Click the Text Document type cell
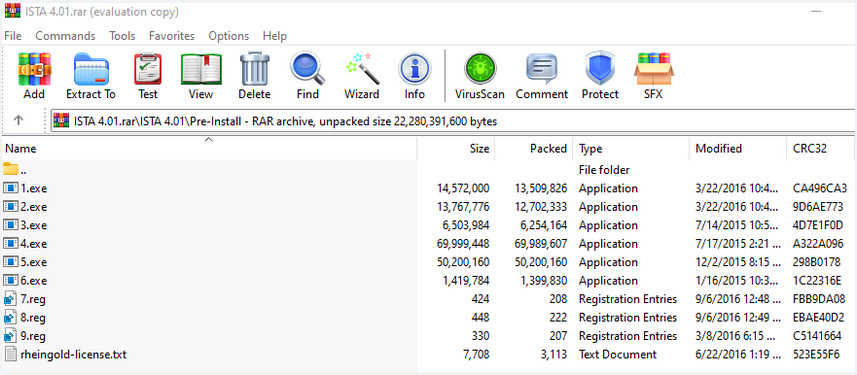Screen dimensions: 857x375 click(618, 354)
